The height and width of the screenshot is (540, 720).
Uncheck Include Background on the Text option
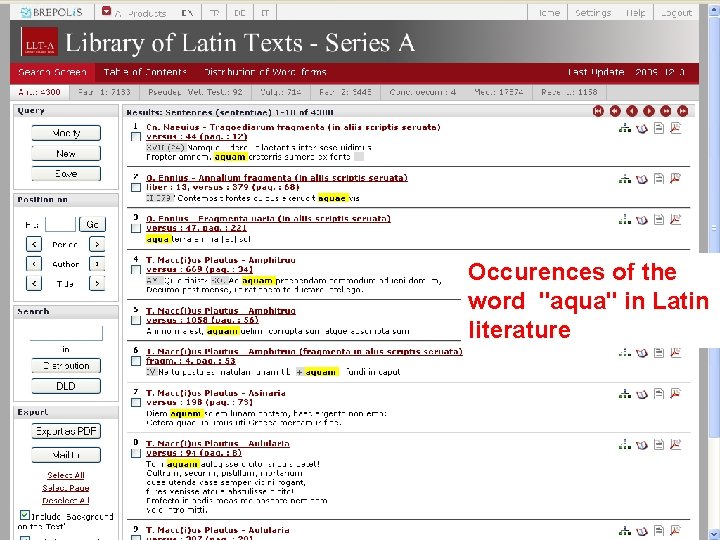(25, 515)
